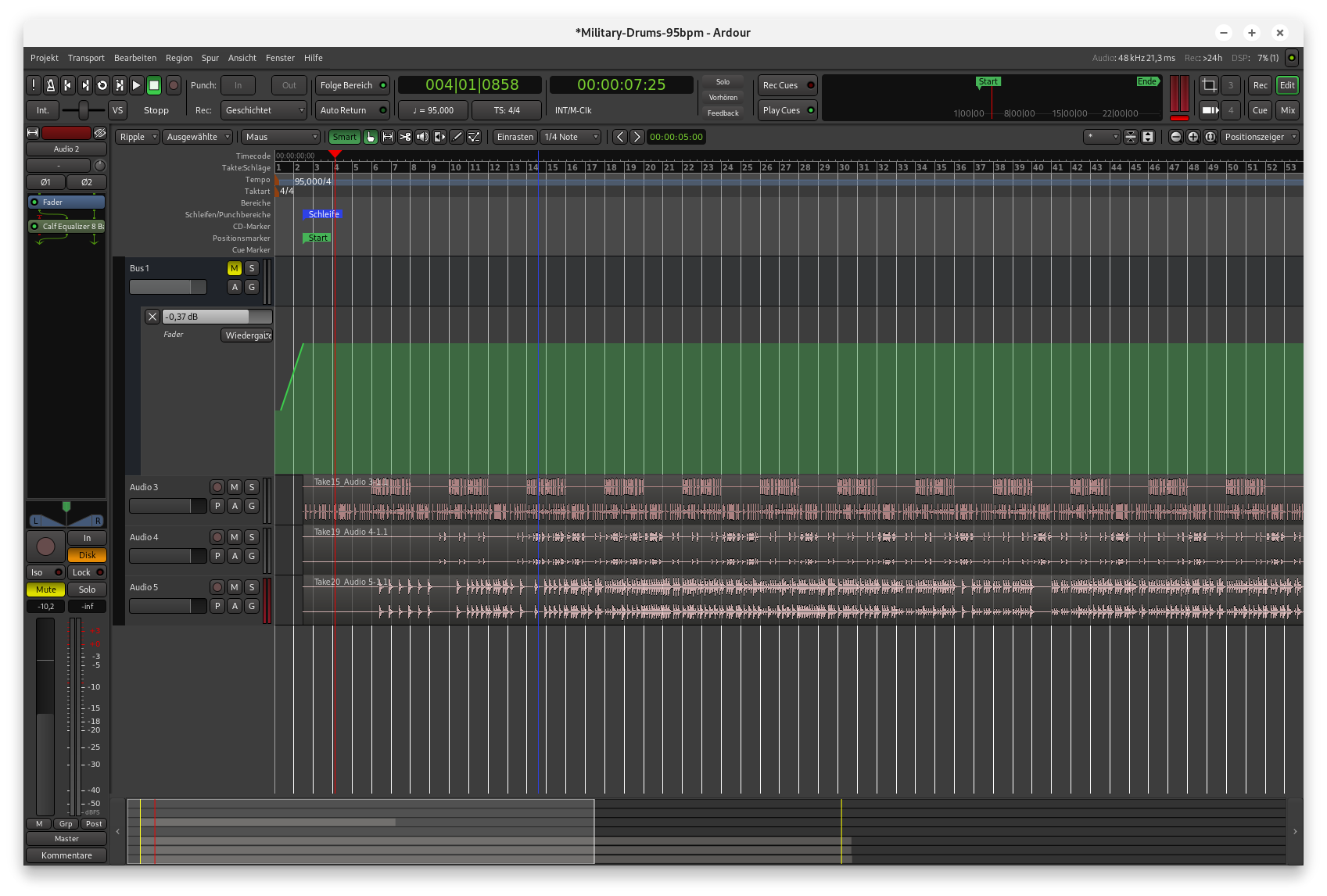Screen dimensions: 1327x896
Task: Click the shuttle speed slider
Action: [84, 110]
